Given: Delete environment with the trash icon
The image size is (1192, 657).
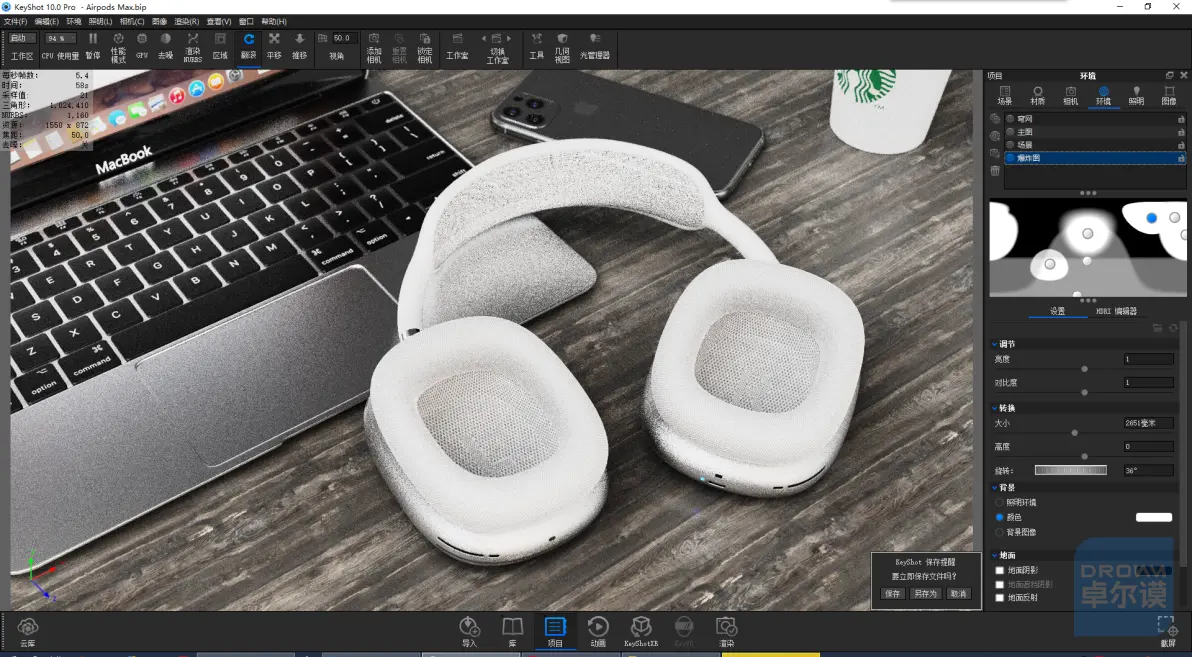Looking at the screenshot, I should 995,171.
